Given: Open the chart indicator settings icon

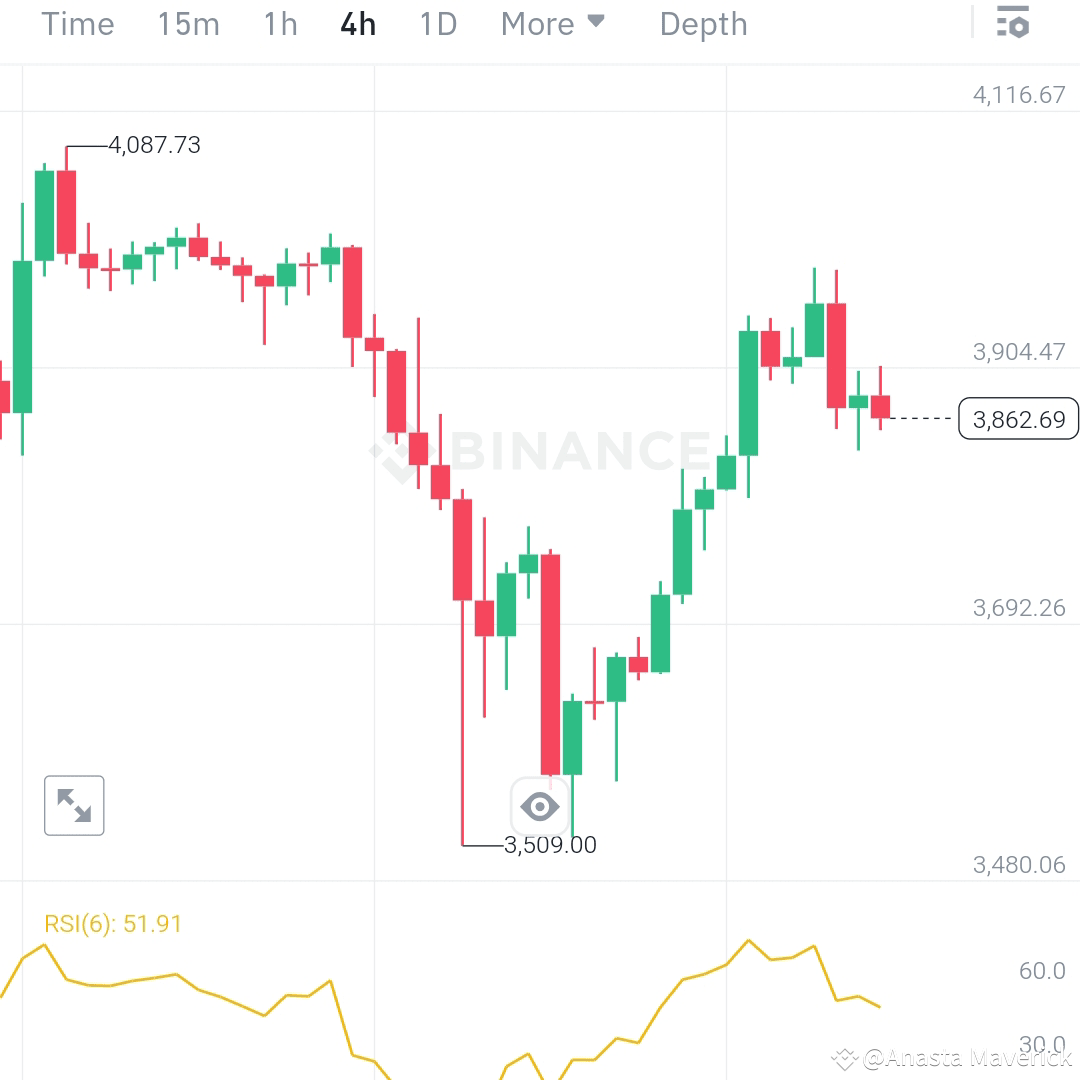Looking at the screenshot, I should pos(1013,22).
